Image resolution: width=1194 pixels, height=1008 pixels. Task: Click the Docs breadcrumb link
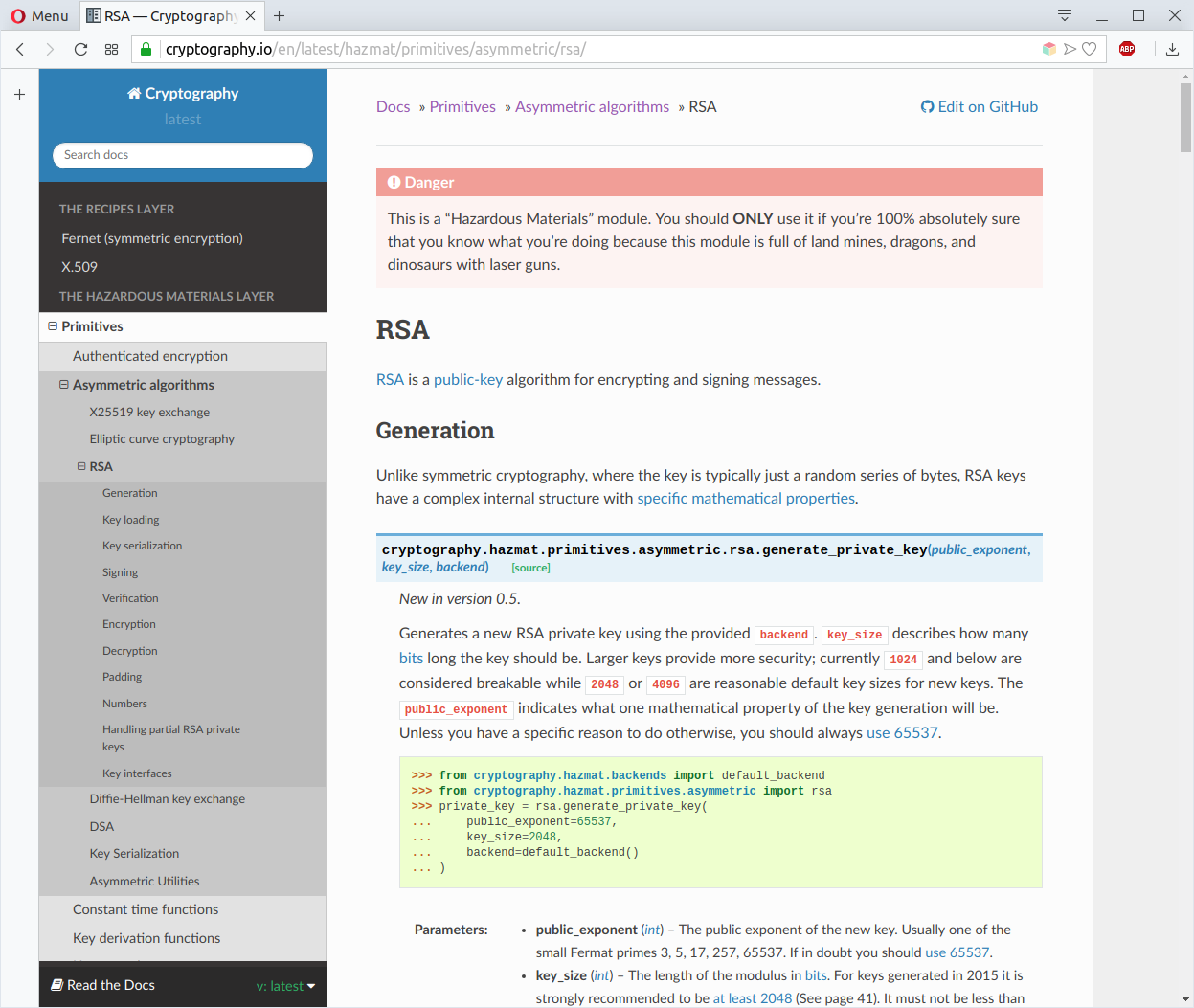394,107
